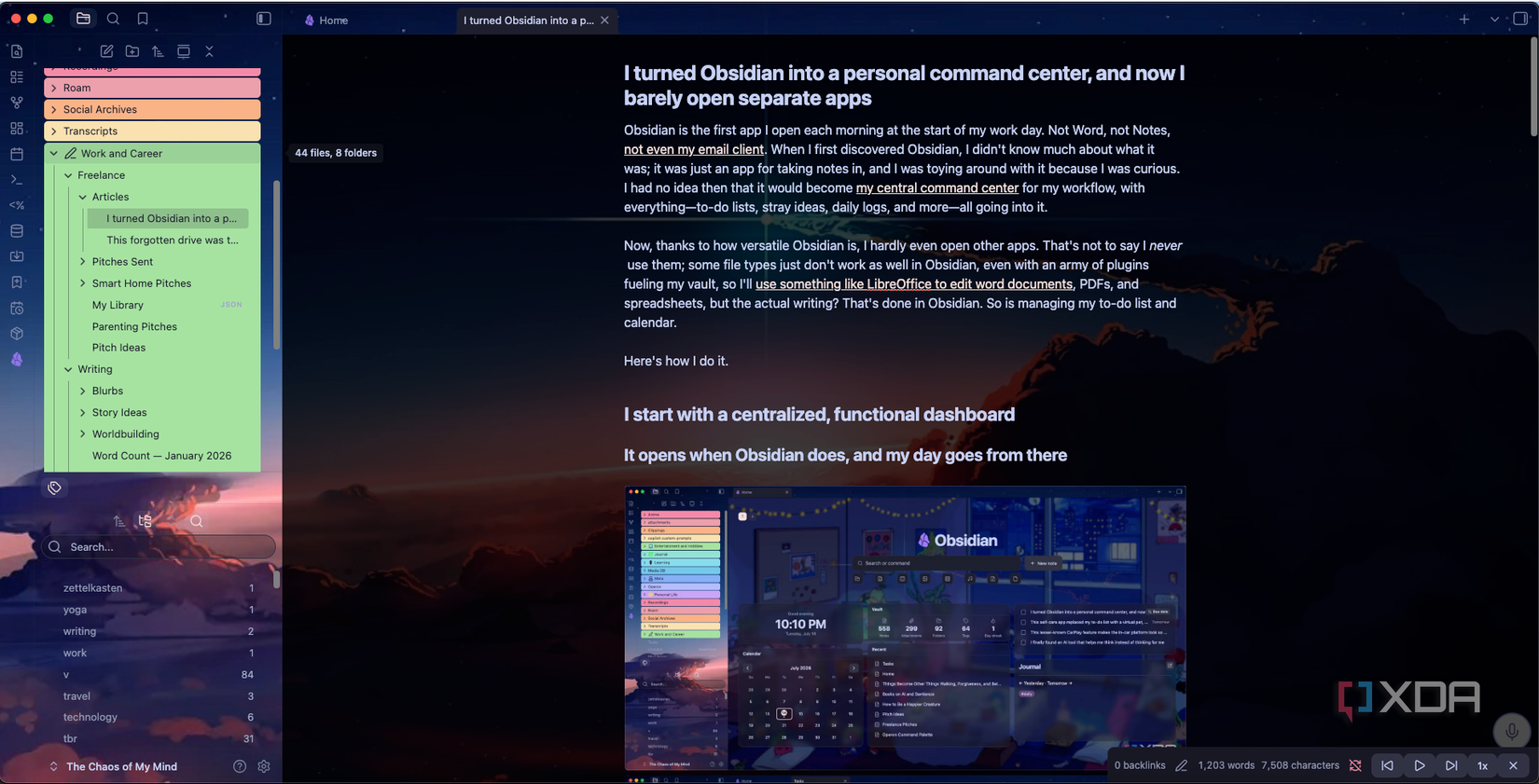Open the tab list dropdown
The width and height of the screenshot is (1539, 784).
pyautogui.click(x=1494, y=19)
